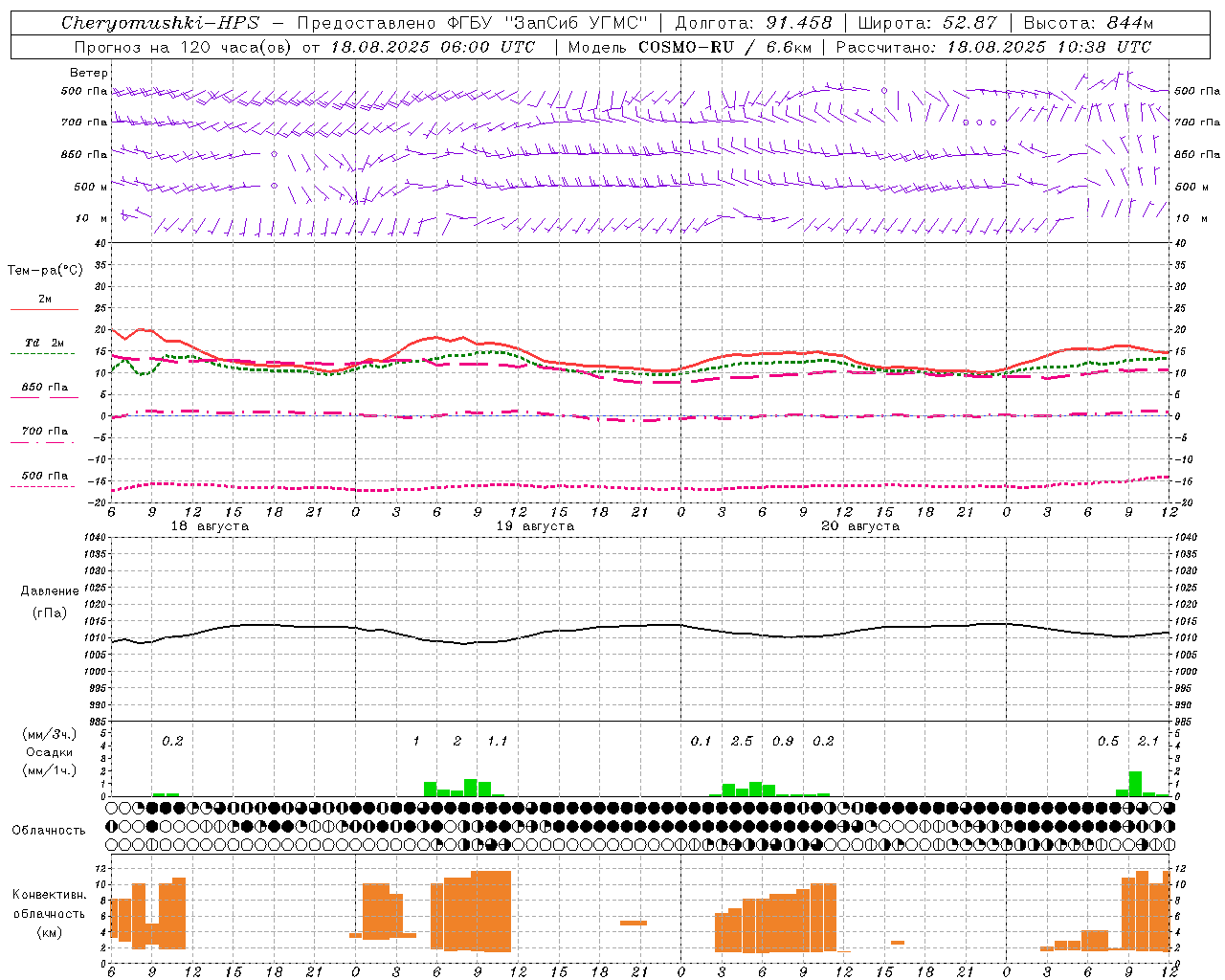Click the "Прогноз на 120 часа(ов)" text
The image size is (1225, 980).
coord(184,47)
